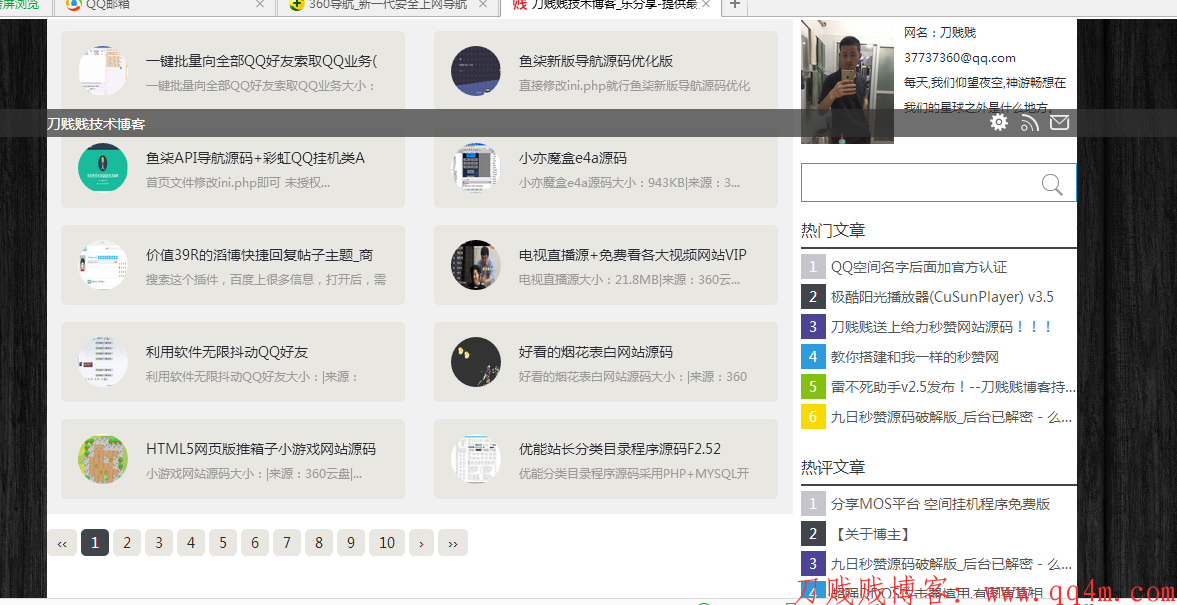Open hot article QQ空间名字后面加官方认证
The image size is (1177, 605).
[919, 266]
